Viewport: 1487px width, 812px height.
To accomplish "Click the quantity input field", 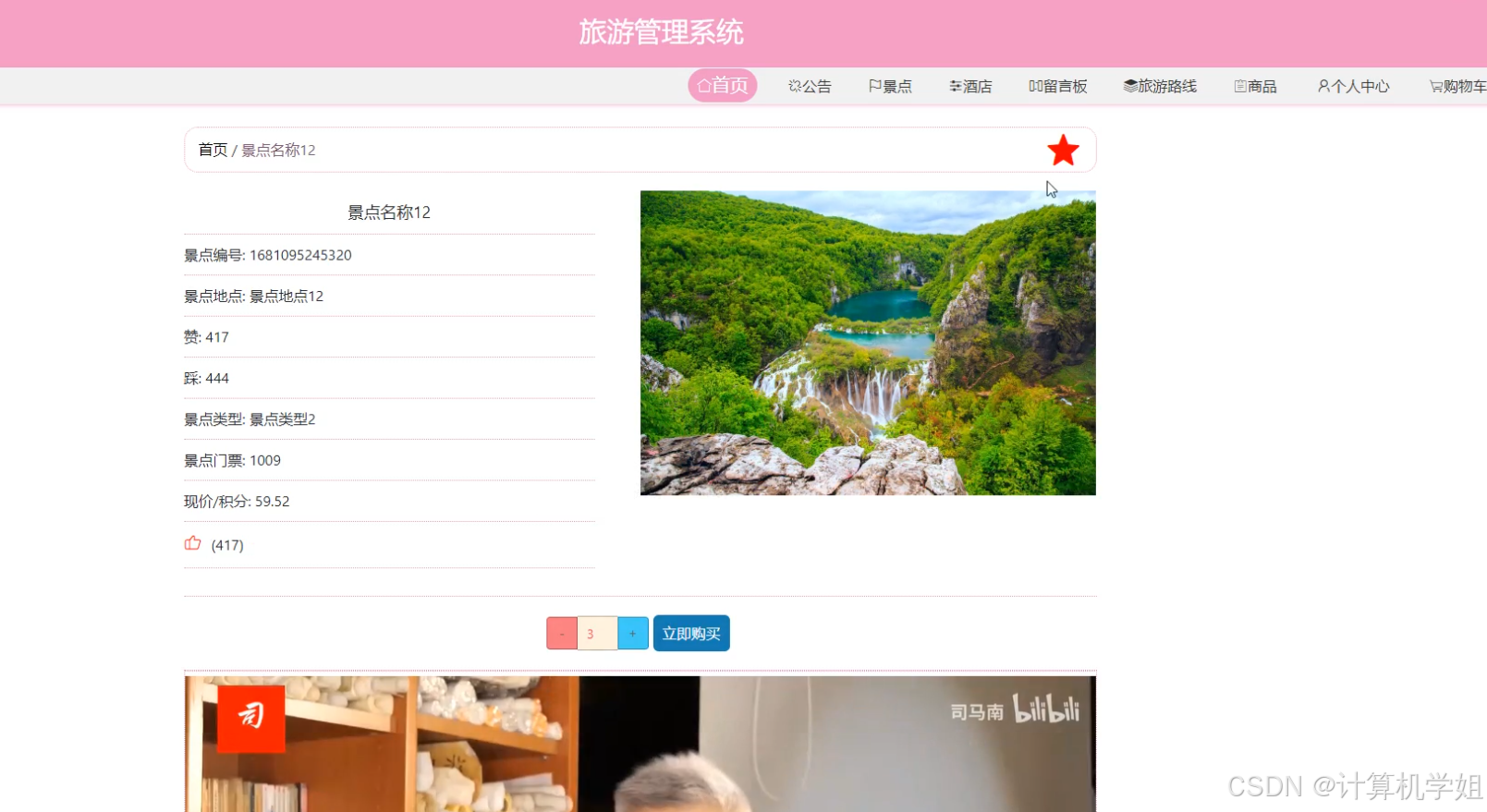I will (x=597, y=634).
